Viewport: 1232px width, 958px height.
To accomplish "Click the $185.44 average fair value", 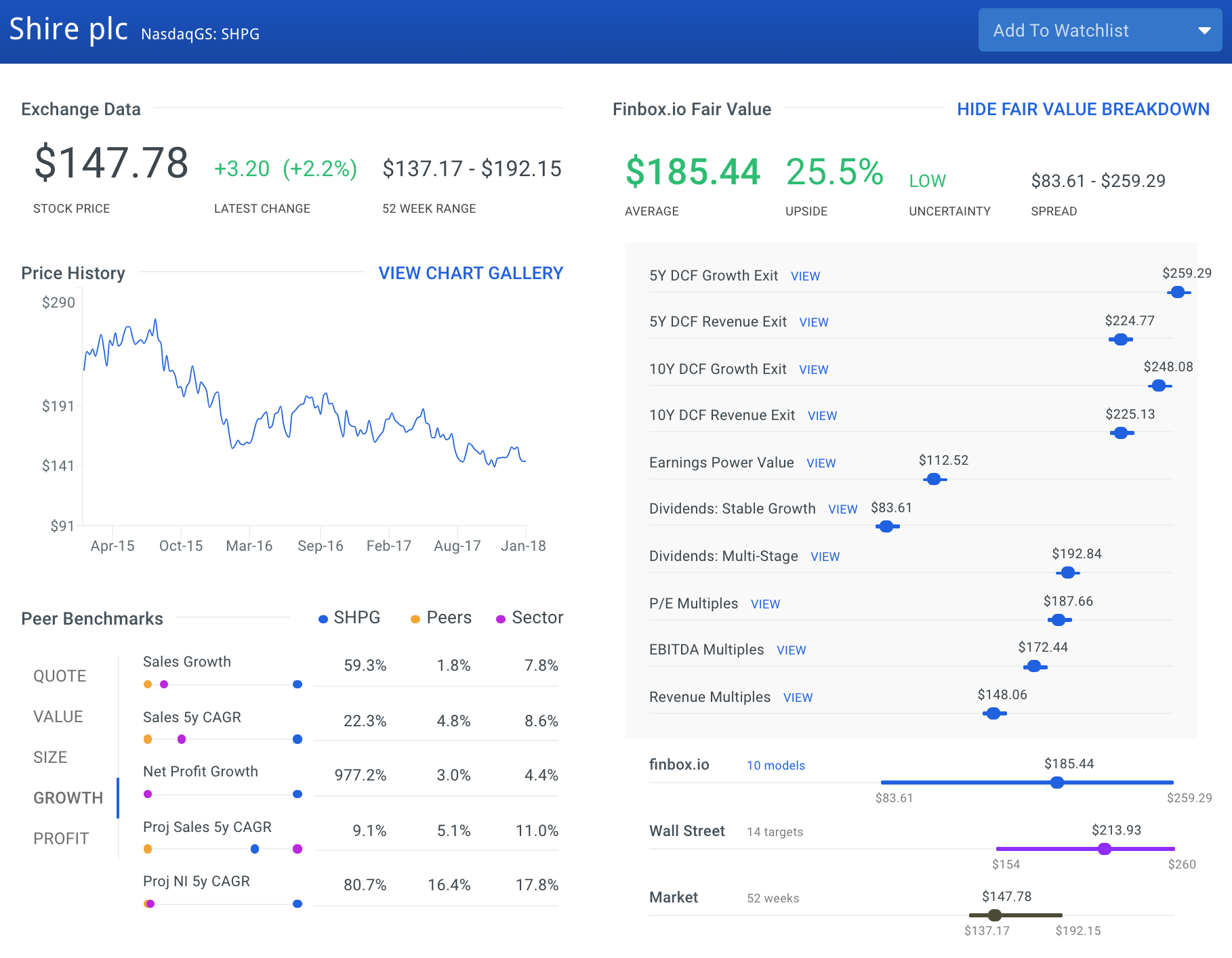I will 693,171.
